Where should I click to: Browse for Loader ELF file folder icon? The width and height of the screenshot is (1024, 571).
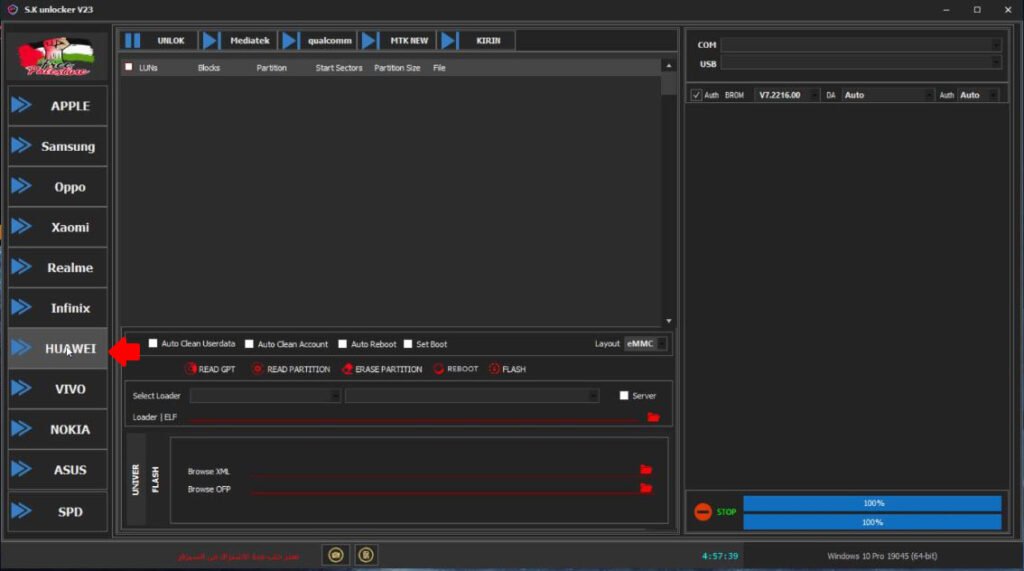coord(653,417)
